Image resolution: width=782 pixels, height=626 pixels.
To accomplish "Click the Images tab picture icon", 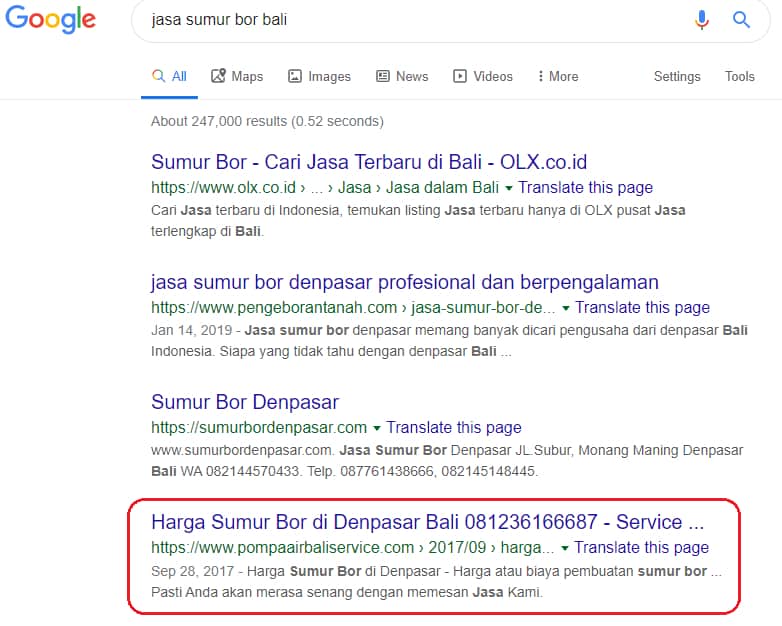I will click(295, 76).
